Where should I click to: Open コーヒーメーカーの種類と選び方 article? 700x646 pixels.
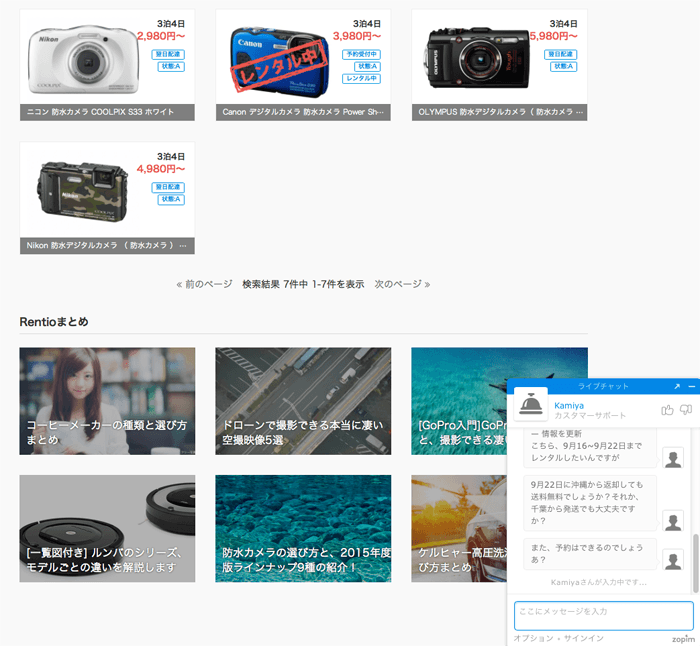[x=107, y=401]
